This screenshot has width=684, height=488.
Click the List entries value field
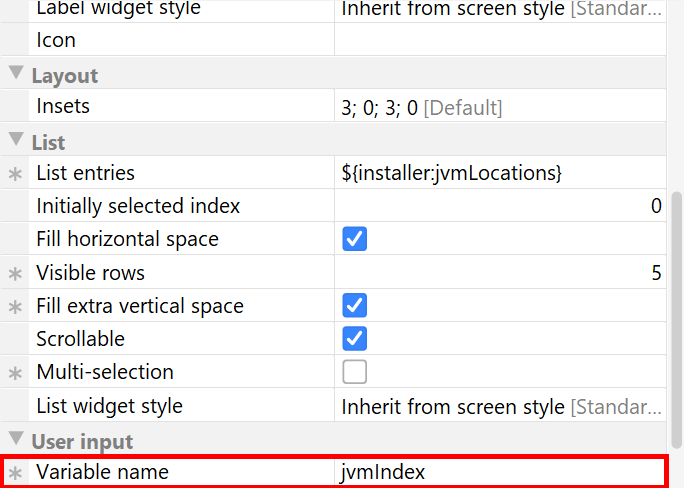[x=500, y=173]
